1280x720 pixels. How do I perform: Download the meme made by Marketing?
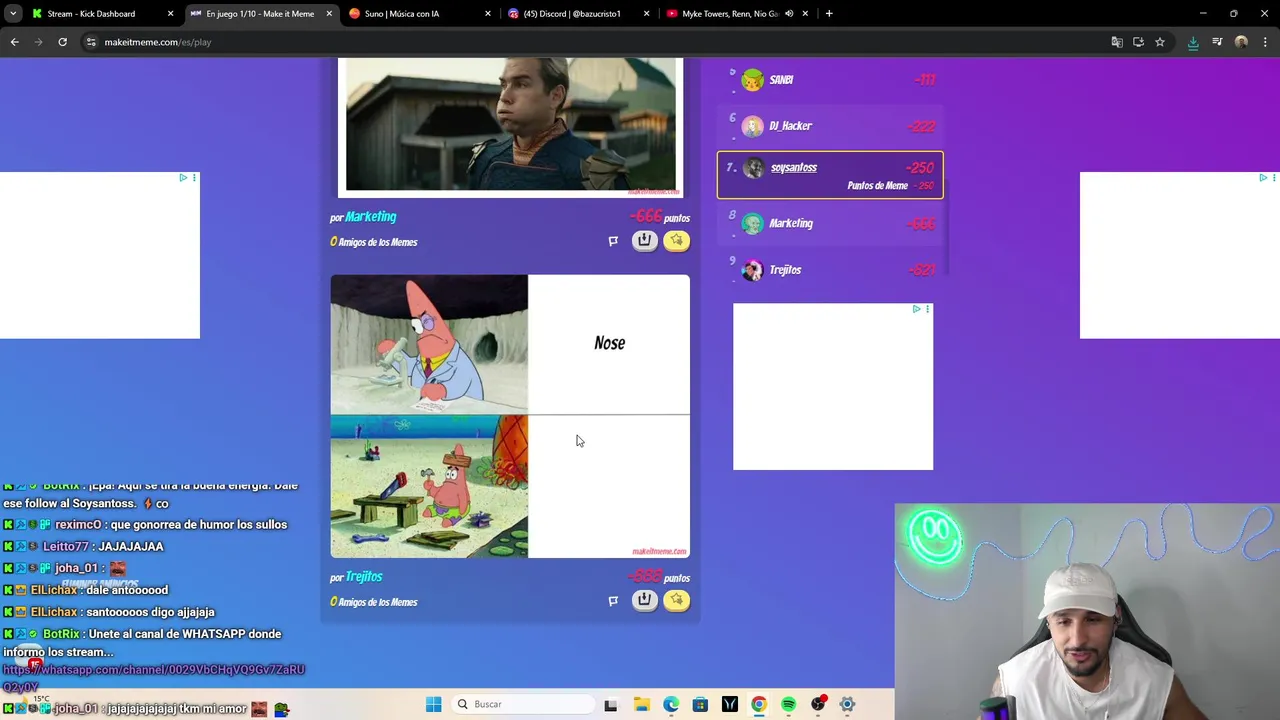coord(644,240)
